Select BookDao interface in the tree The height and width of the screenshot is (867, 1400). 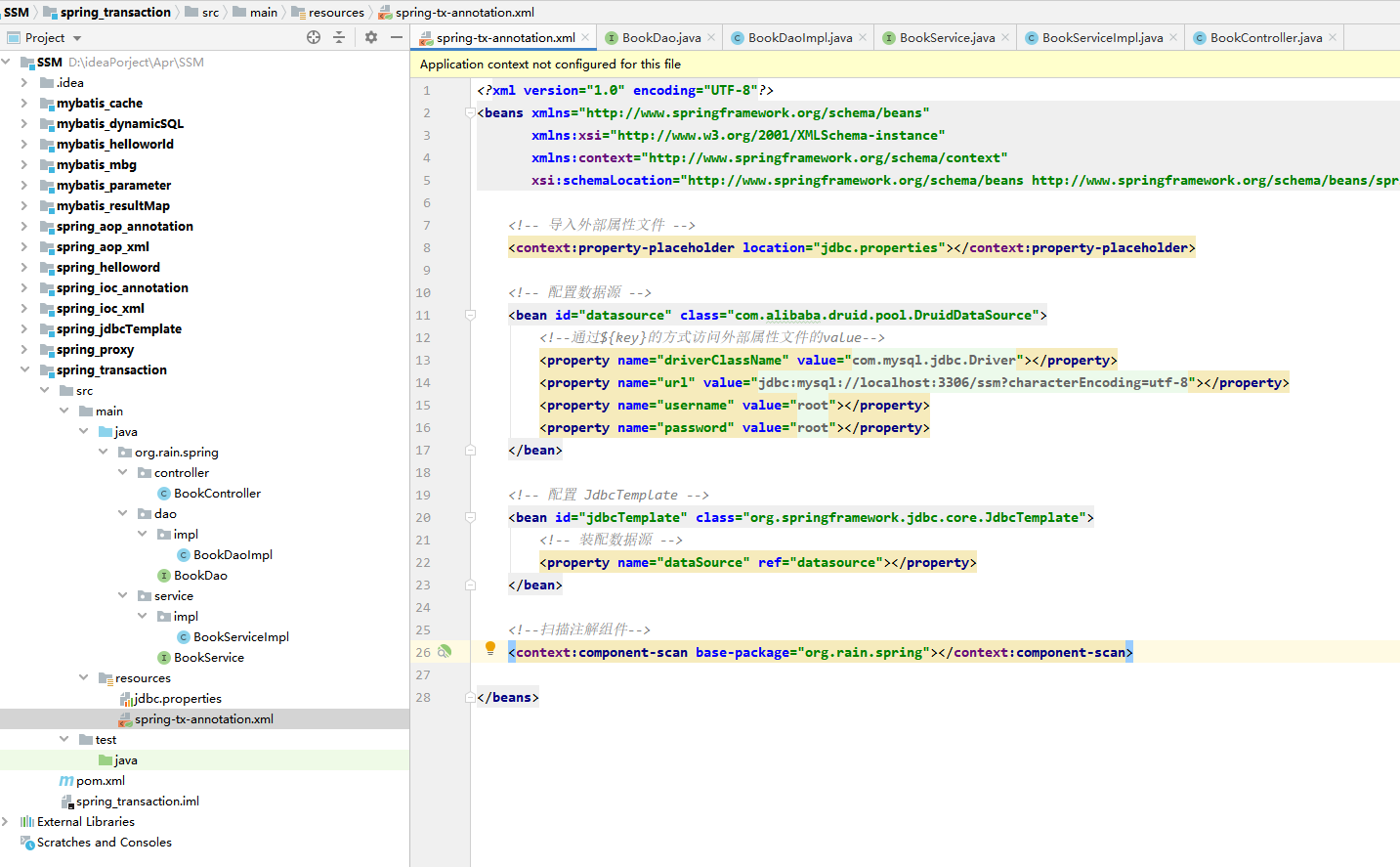tap(200, 575)
